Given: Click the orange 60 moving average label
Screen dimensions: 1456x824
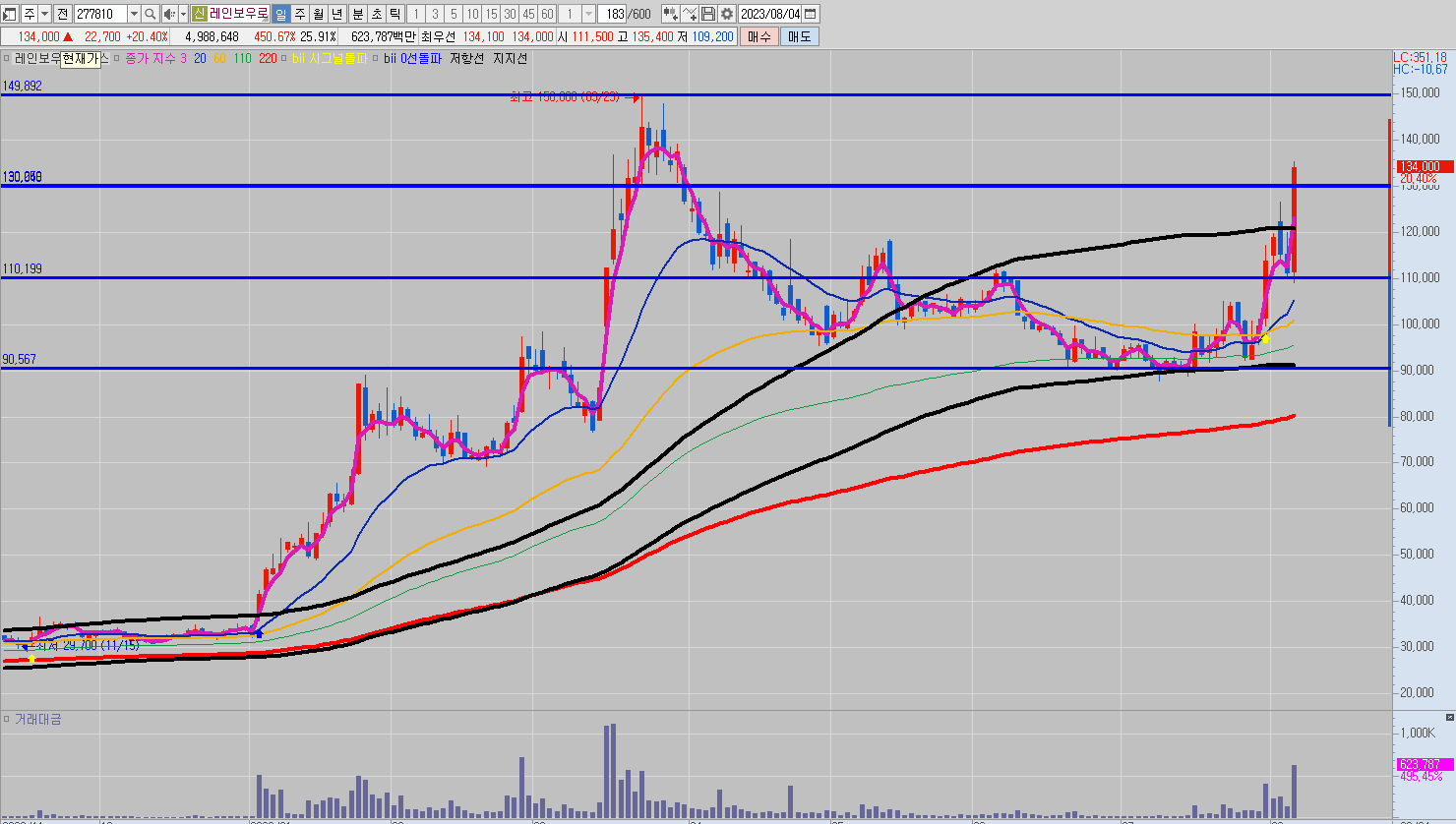Looking at the screenshot, I should (x=219, y=58).
